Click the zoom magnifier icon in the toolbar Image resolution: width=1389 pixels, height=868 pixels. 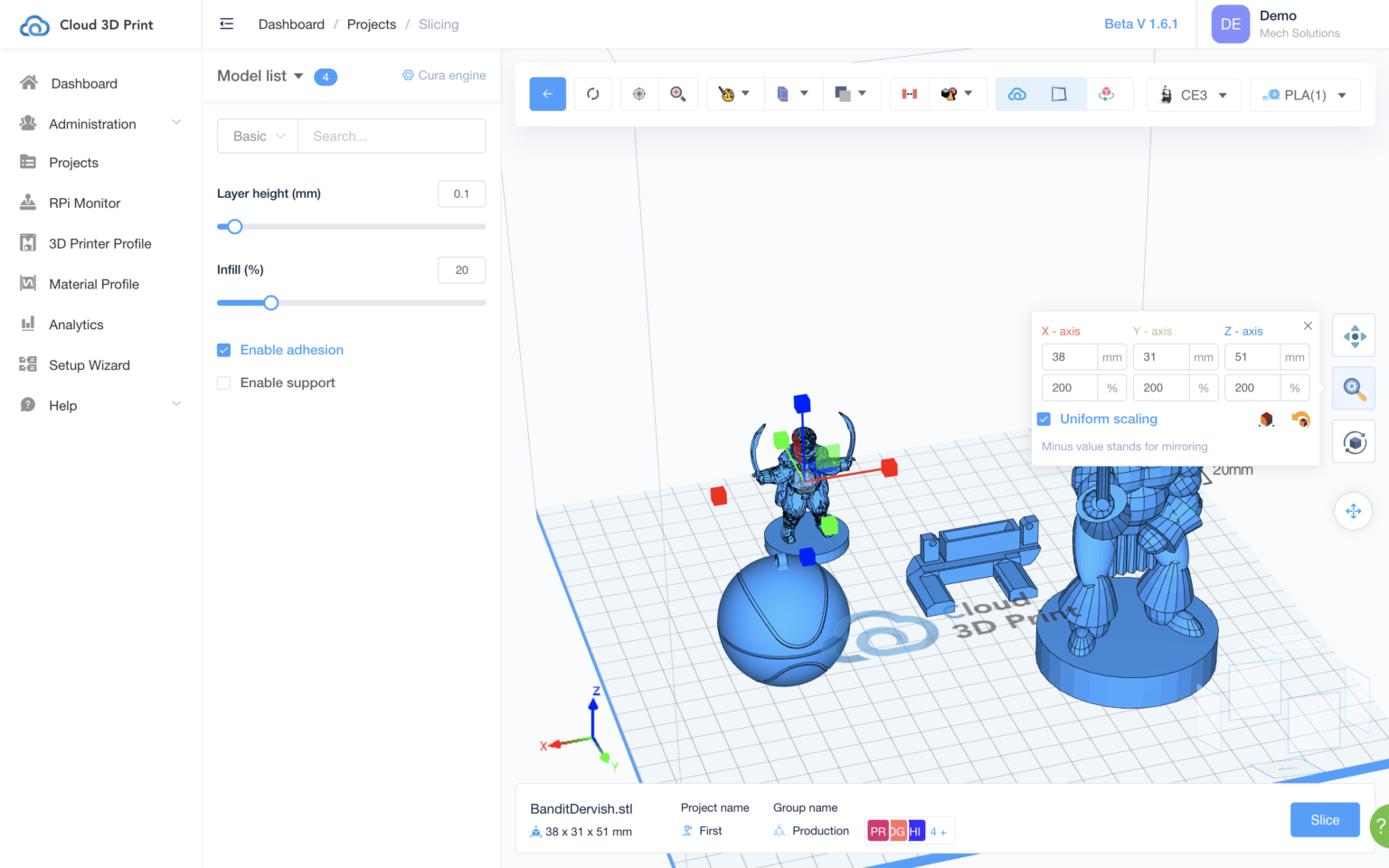(678, 93)
